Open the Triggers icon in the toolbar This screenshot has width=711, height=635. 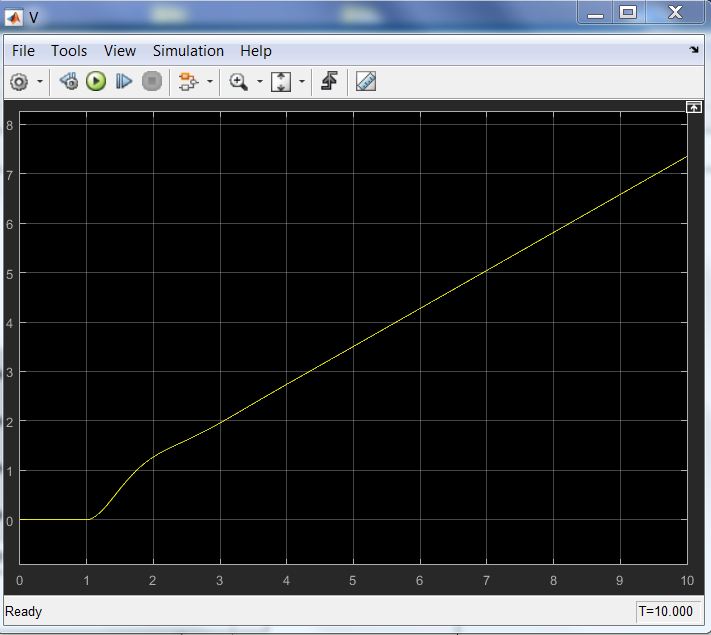click(329, 81)
